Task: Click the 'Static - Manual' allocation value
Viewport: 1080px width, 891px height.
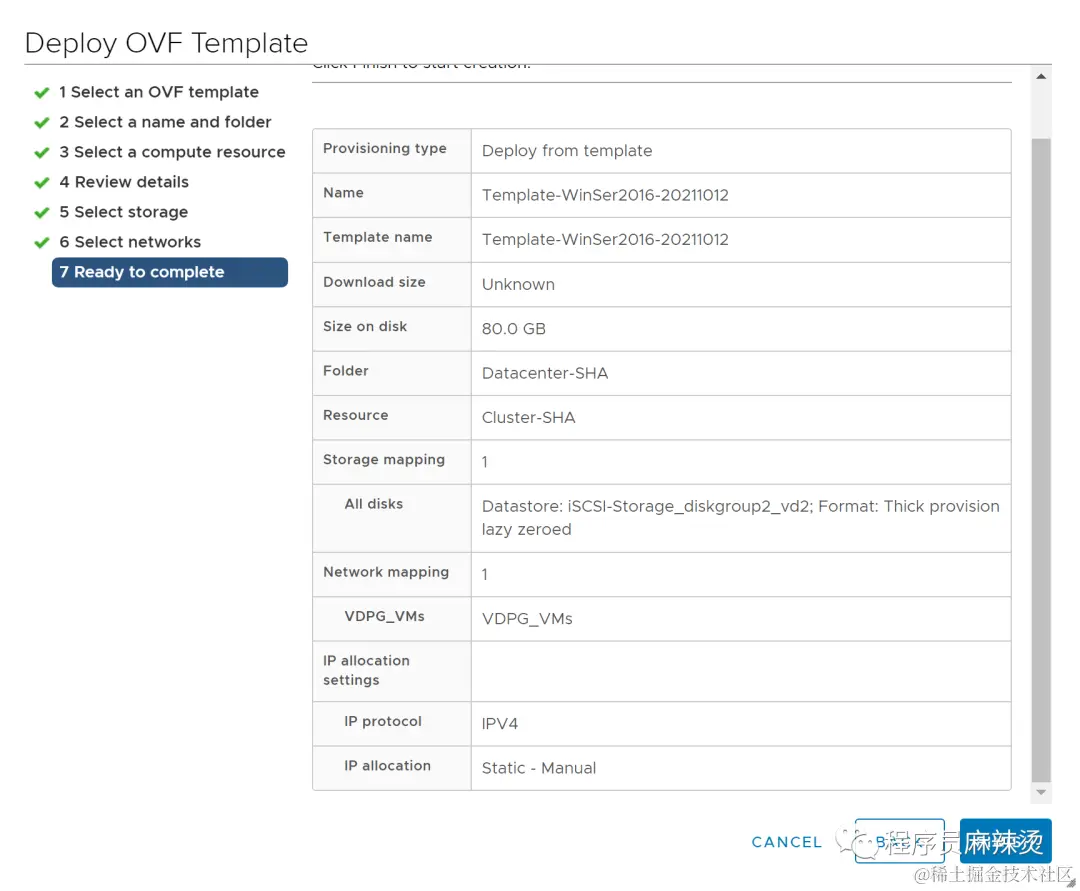Action: [539, 768]
